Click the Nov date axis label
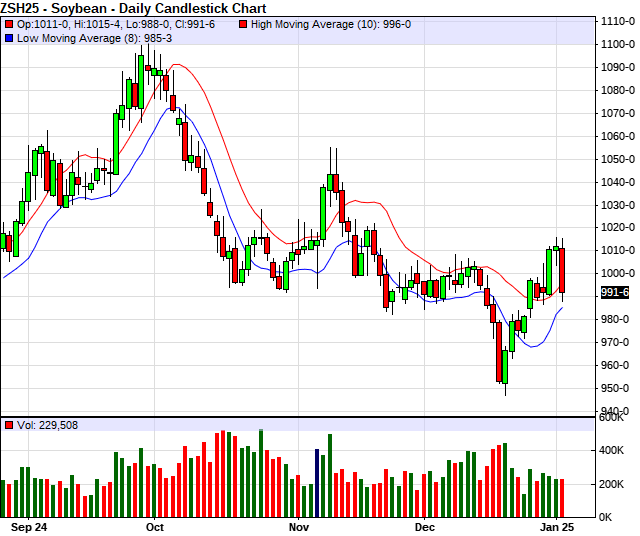Viewport: 640px width, 536px height. [299, 525]
